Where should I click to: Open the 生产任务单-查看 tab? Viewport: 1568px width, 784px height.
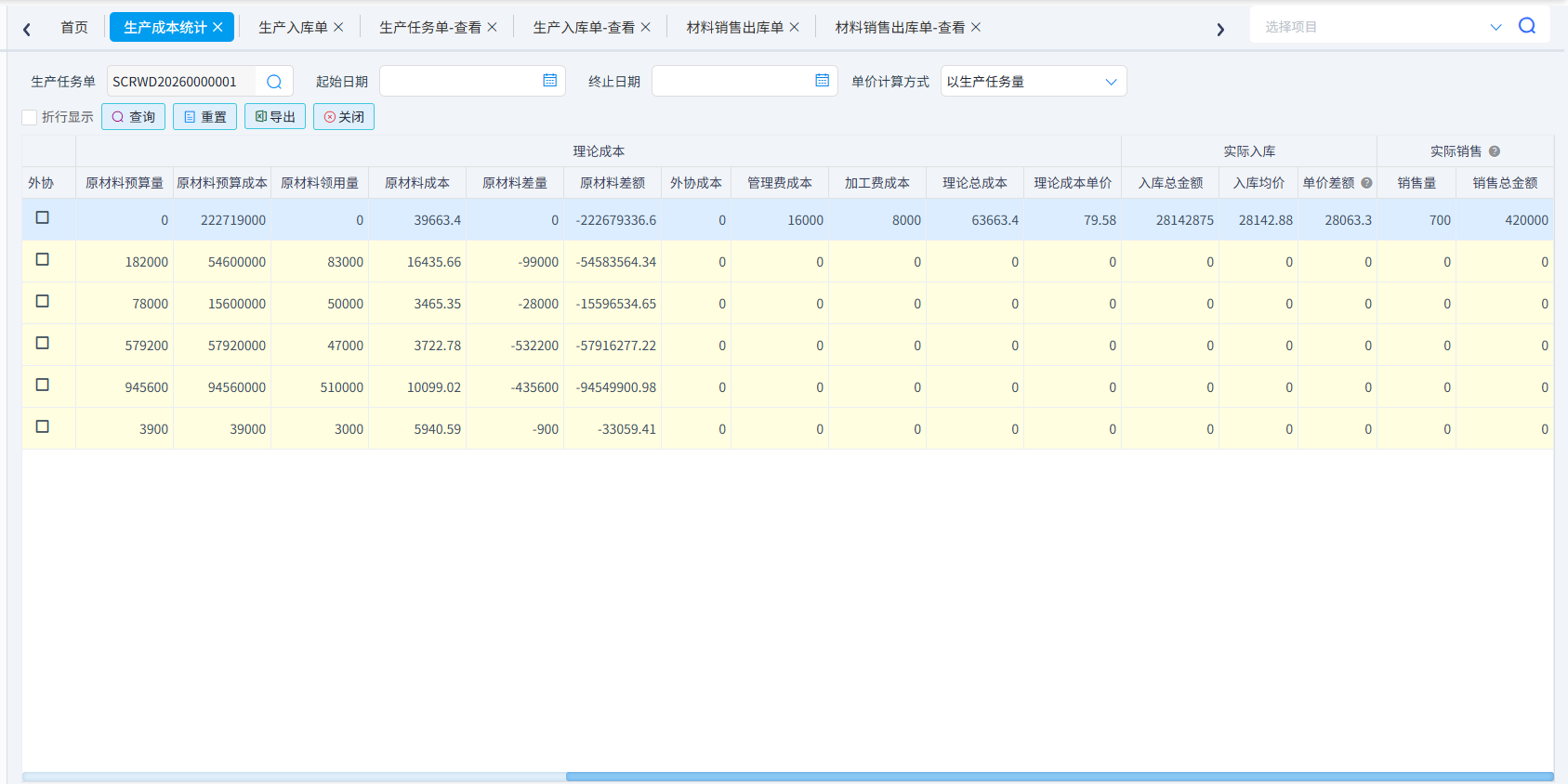point(430,27)
